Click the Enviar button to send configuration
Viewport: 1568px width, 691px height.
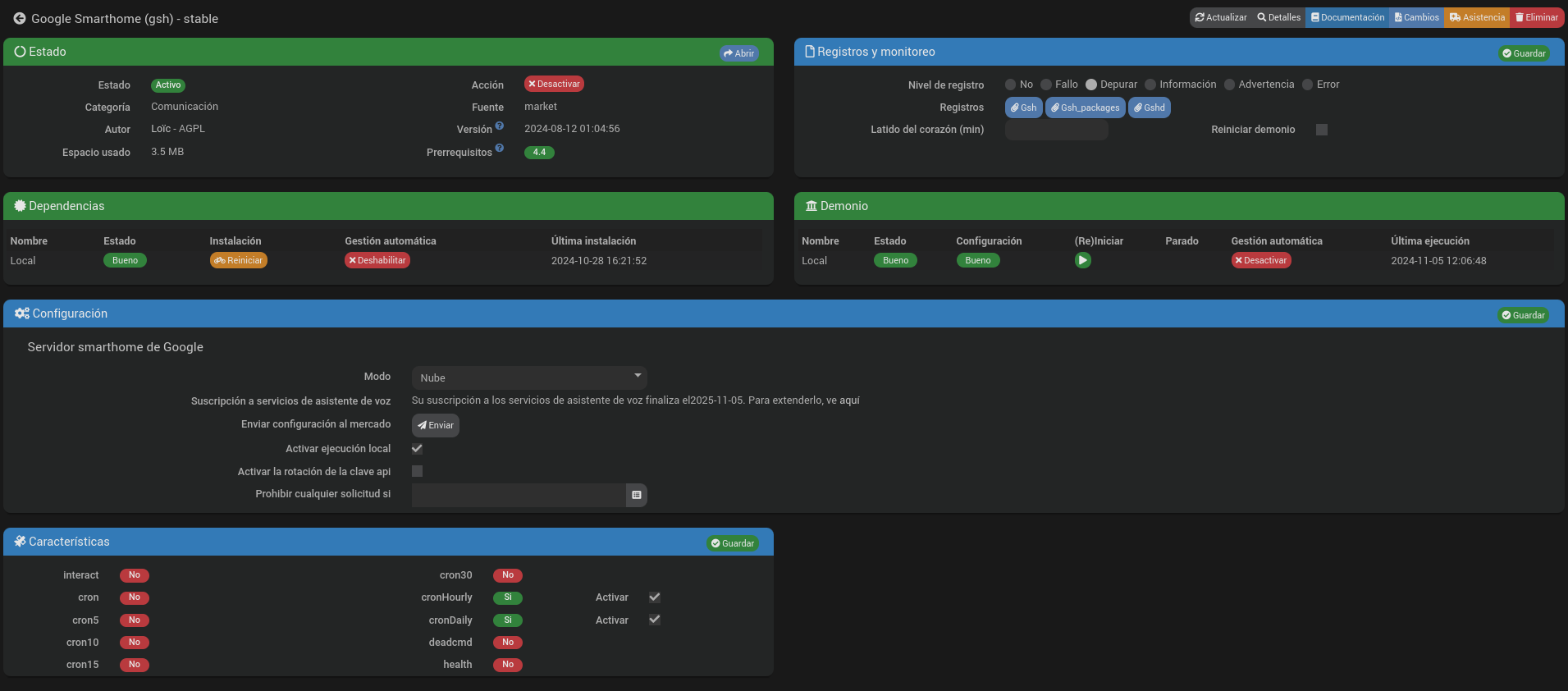coord(436,425)
